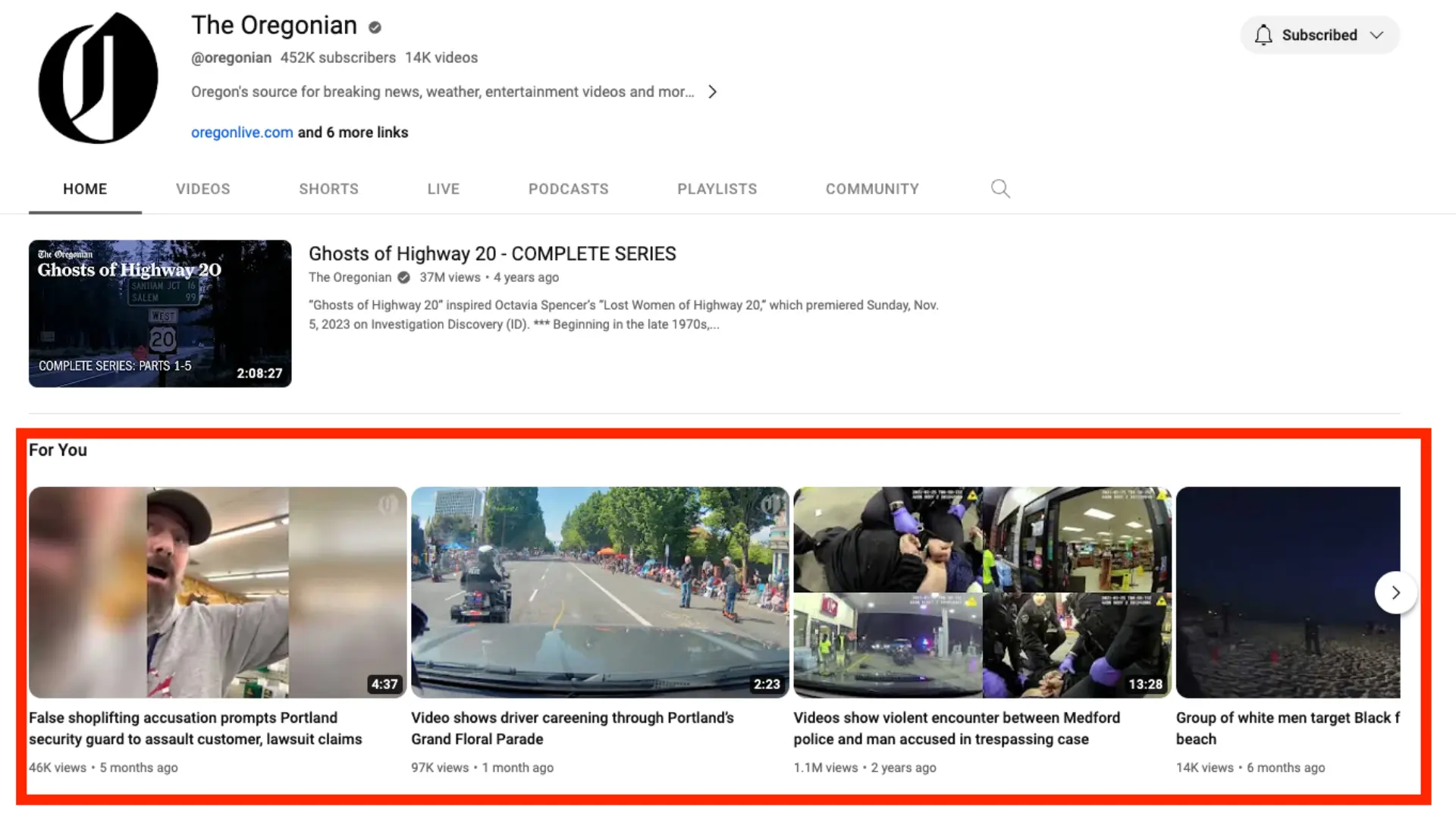1456x819 pixels.
Task: Open the COMMUNITY tab
Action: coord(872,189)
